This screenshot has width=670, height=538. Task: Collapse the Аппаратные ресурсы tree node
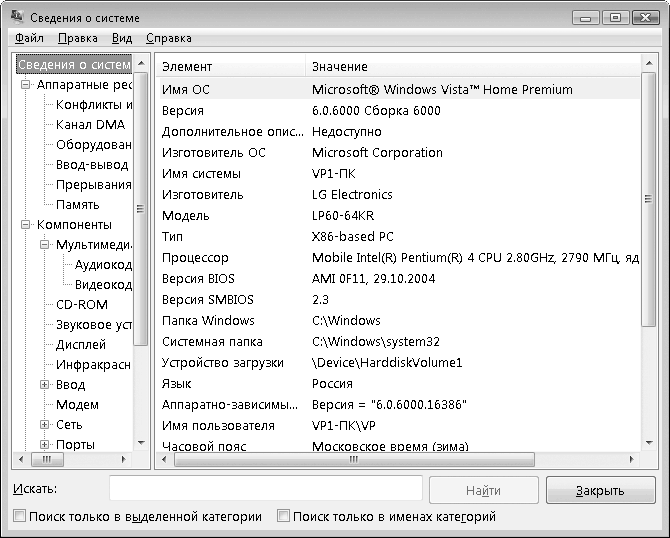pos(26,85)
